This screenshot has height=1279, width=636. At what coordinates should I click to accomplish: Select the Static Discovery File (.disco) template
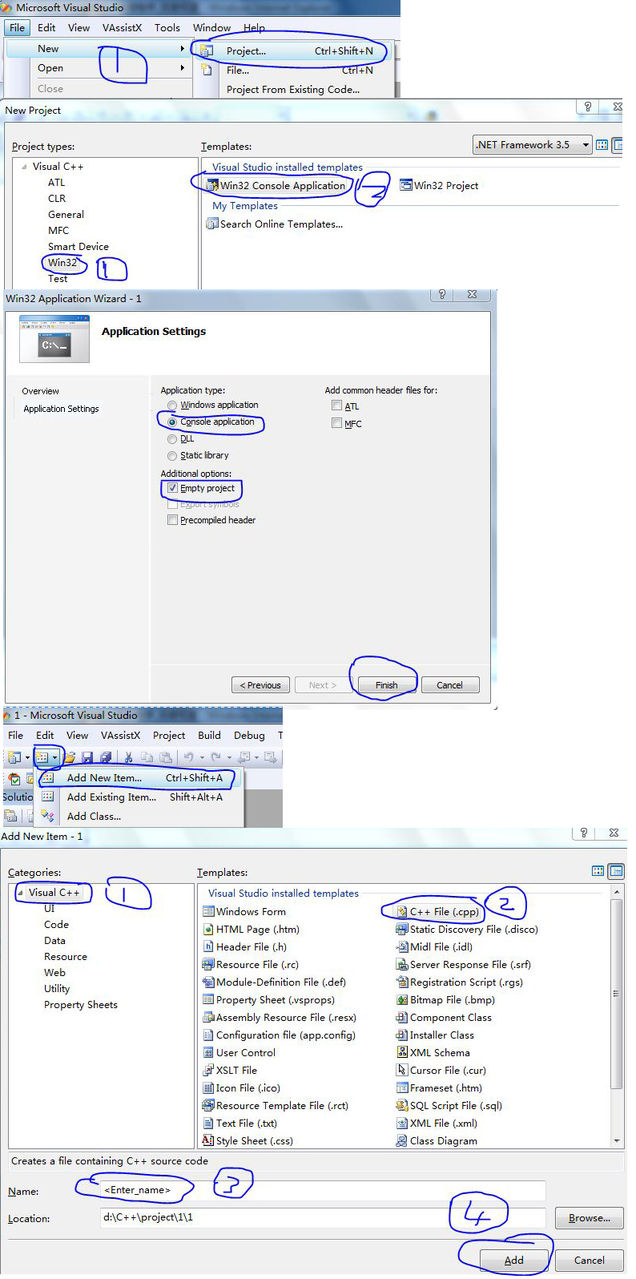[x=467, y=929]
